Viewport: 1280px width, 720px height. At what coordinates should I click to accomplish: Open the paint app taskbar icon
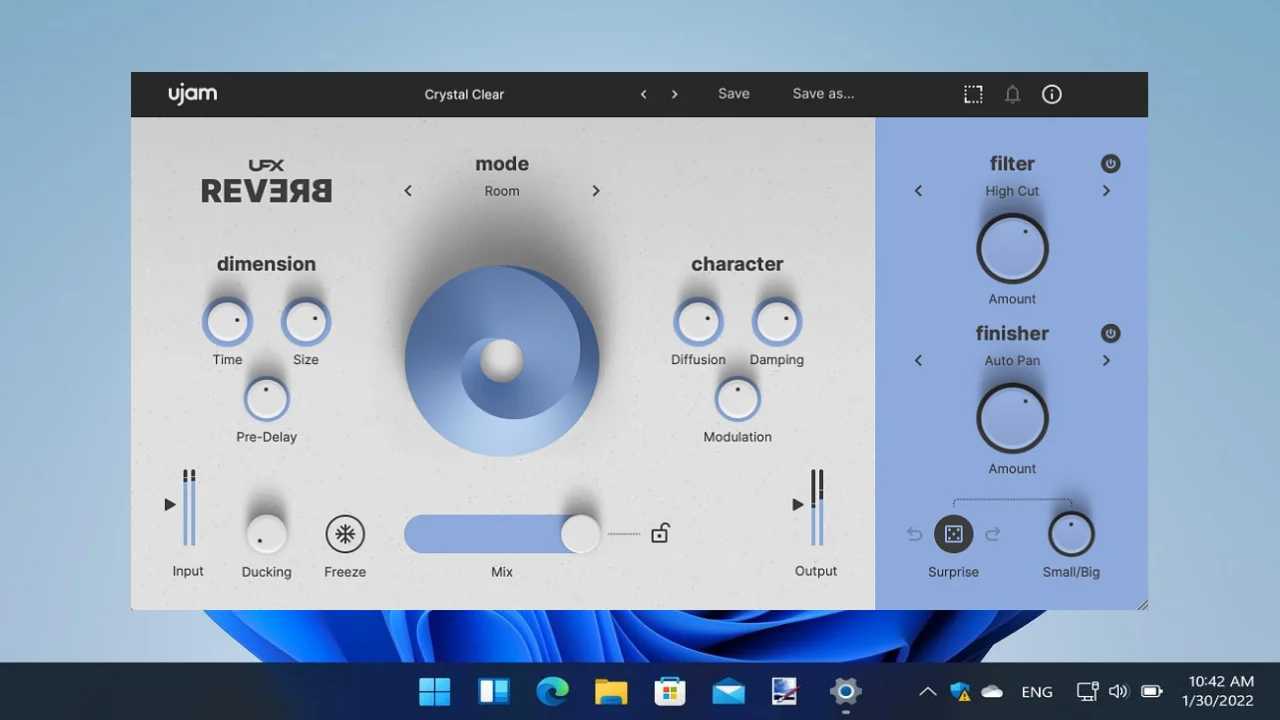(x=786, y=691)
